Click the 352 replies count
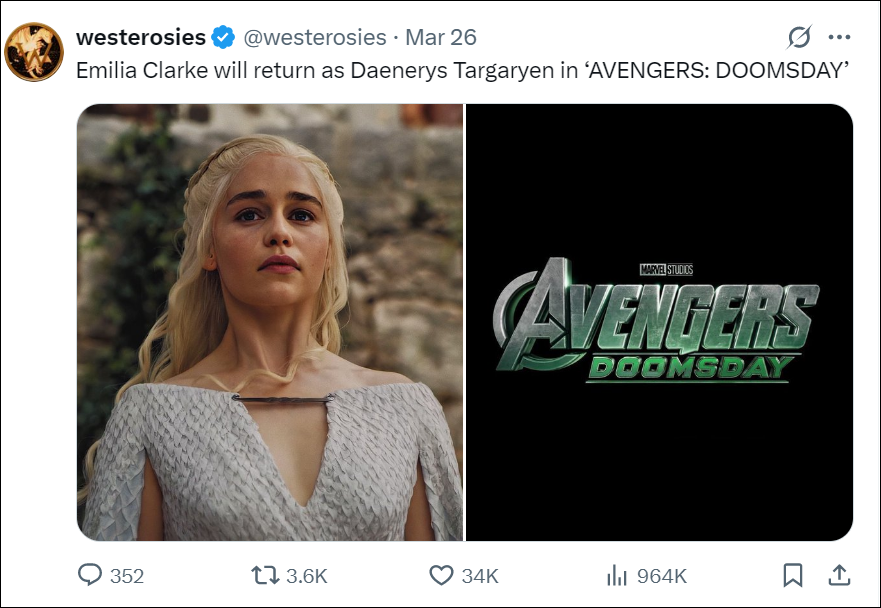The image size is (881, 608). point(127,576)
